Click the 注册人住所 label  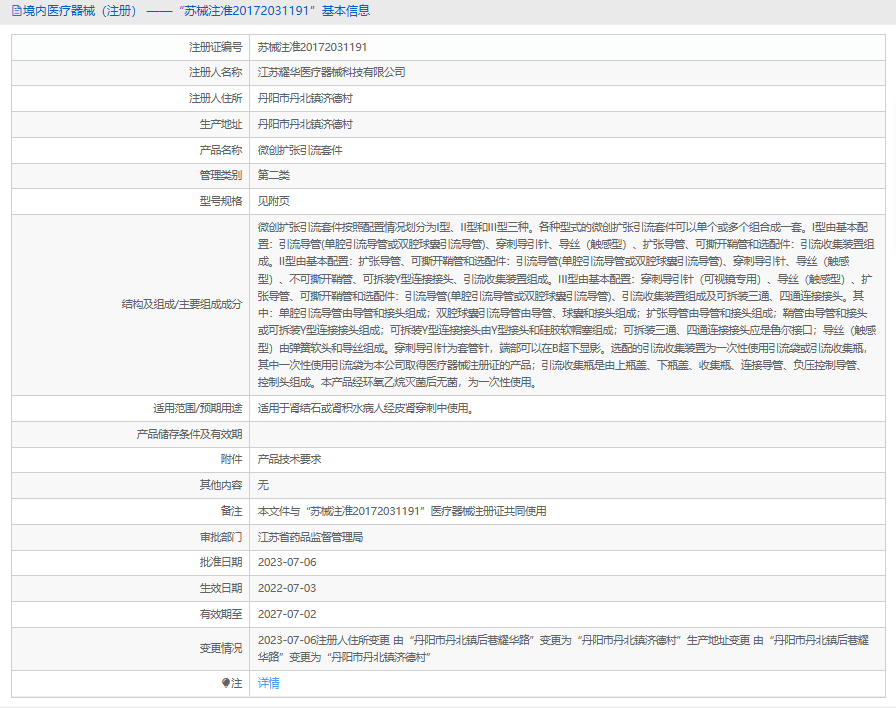215,98
